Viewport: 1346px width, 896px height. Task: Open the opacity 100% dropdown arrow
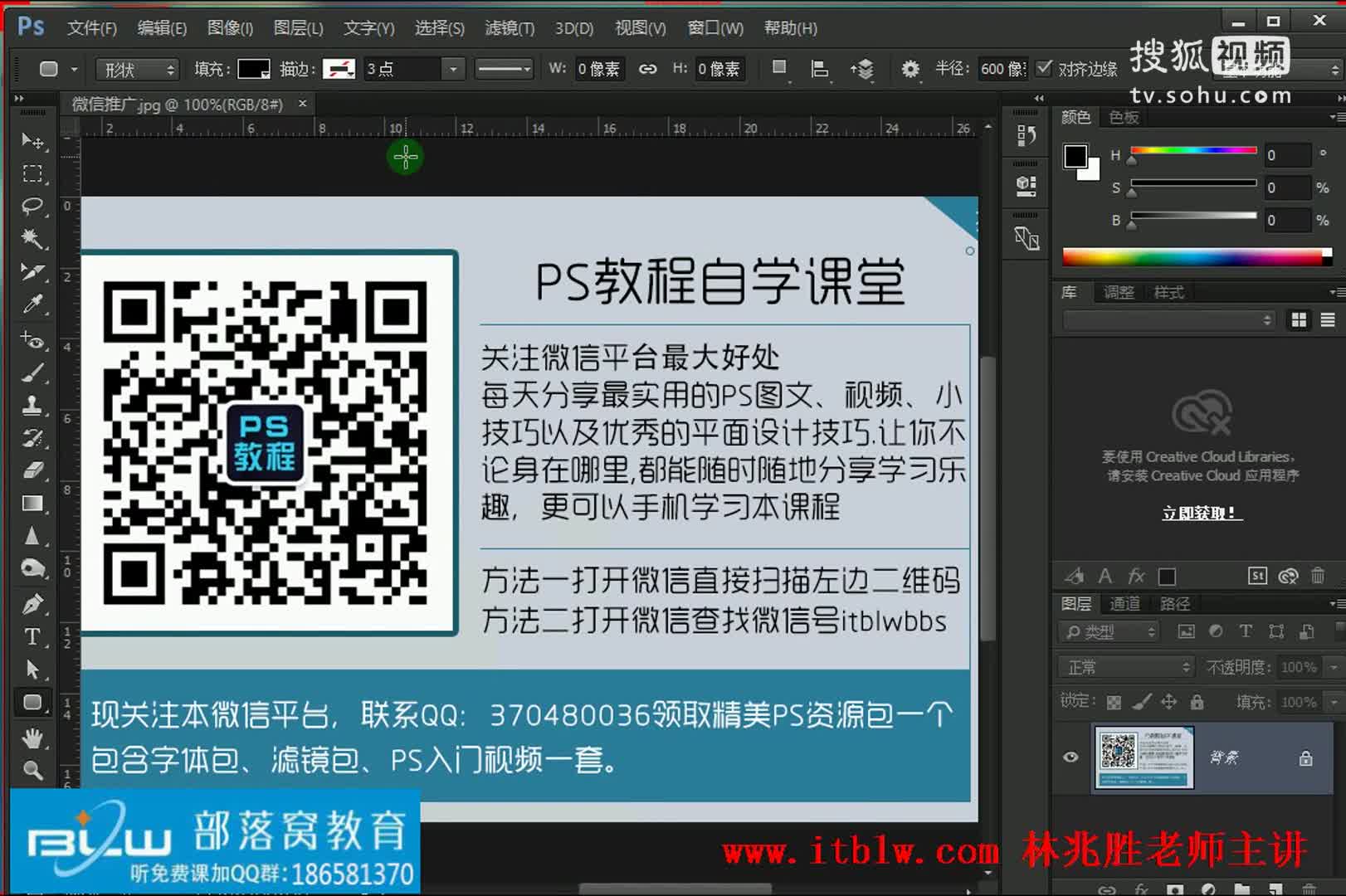pos(1334,667)
